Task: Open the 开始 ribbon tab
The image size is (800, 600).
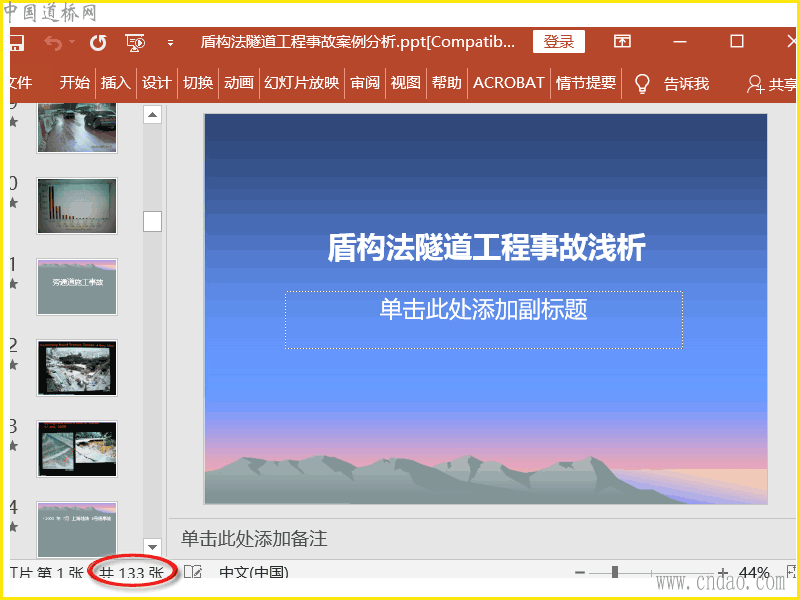Action: coord(74,82)
